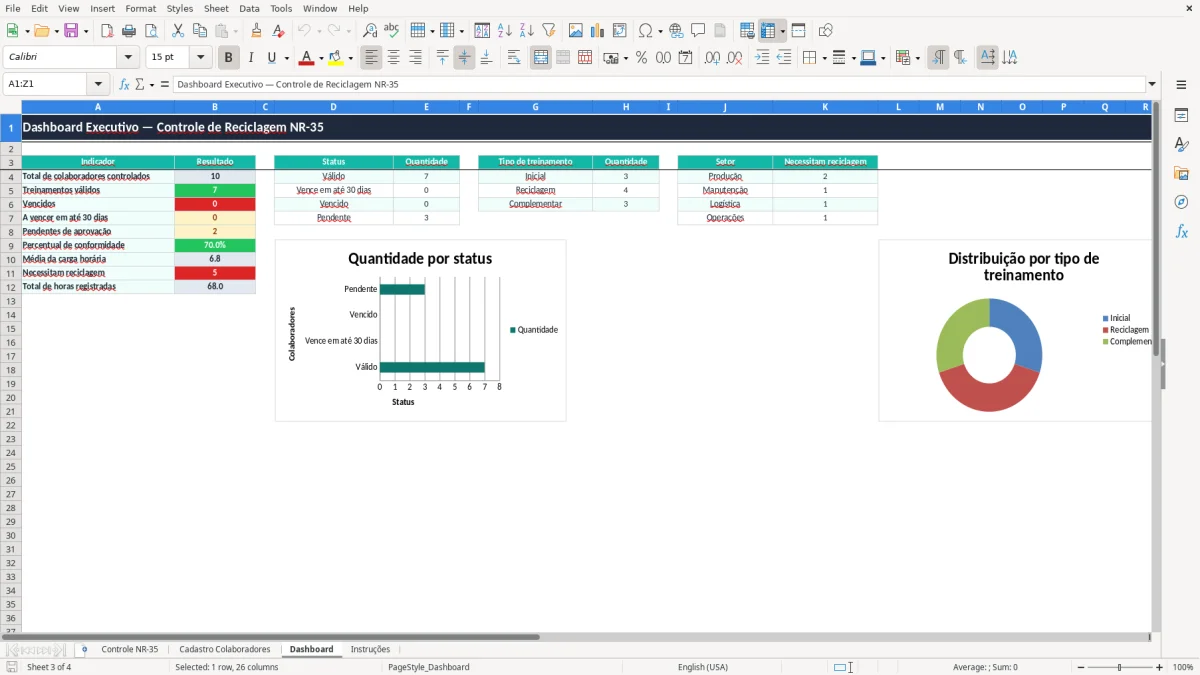The width and height of the screenshot is (1200, 675).
Task: Switch to Cadastro Colaboradores sheet tab
Action: [225, 650]
